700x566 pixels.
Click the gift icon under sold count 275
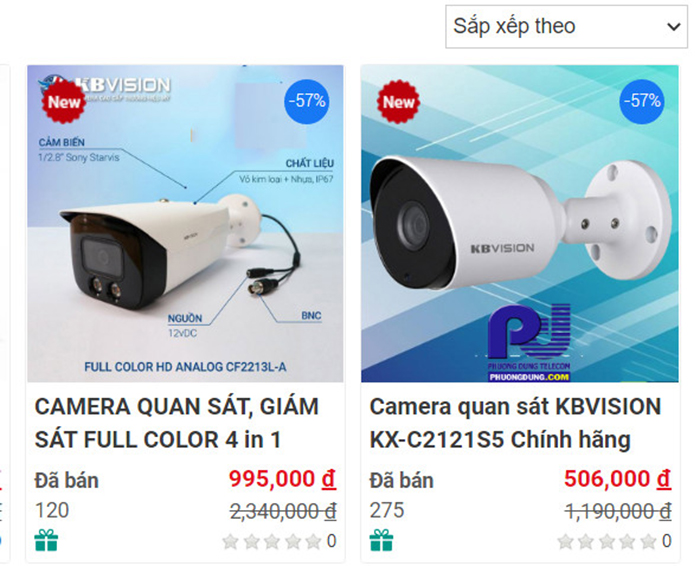click(x=381, y=540)
